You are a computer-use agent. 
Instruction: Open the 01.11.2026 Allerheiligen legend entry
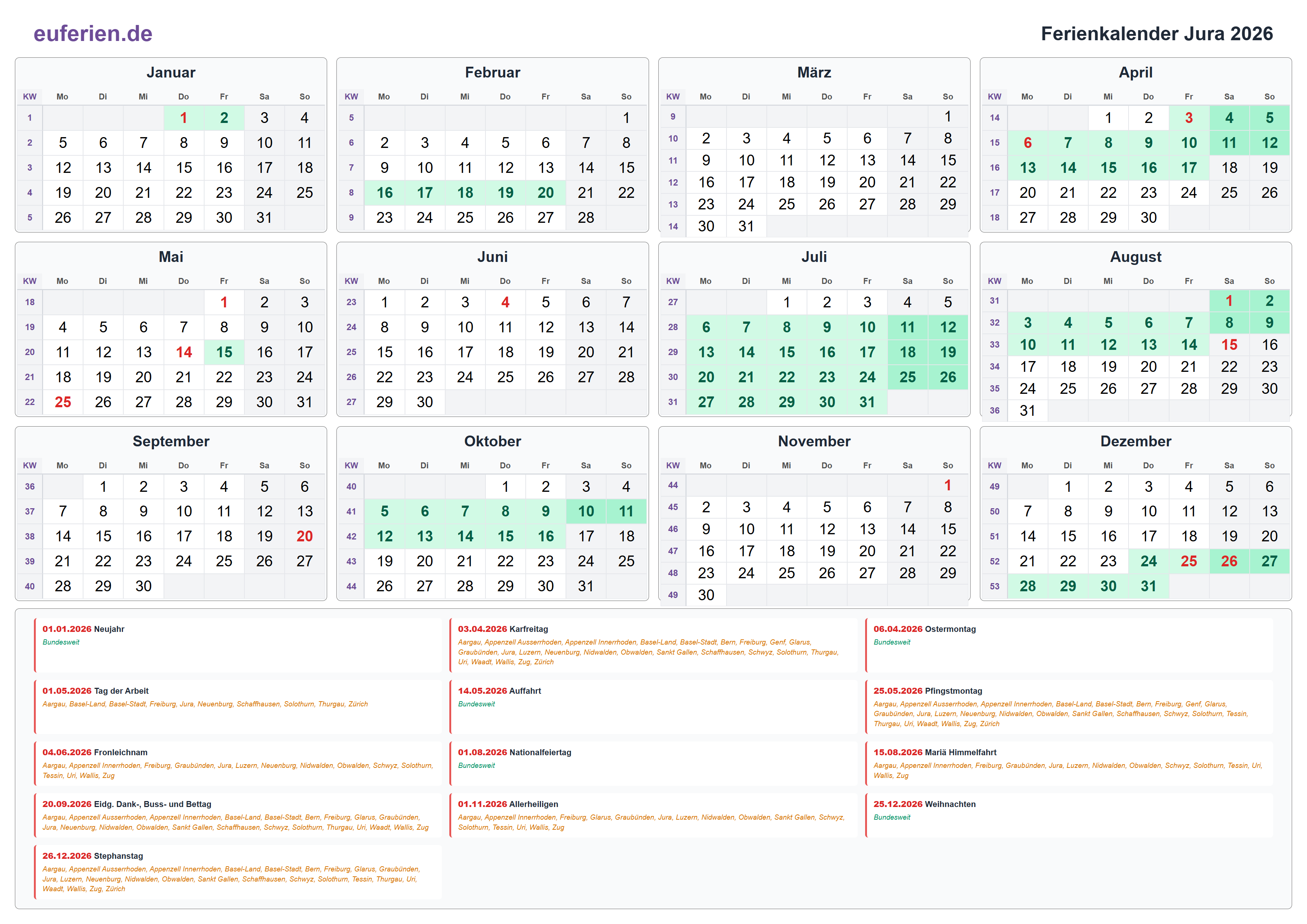[653, 815]
